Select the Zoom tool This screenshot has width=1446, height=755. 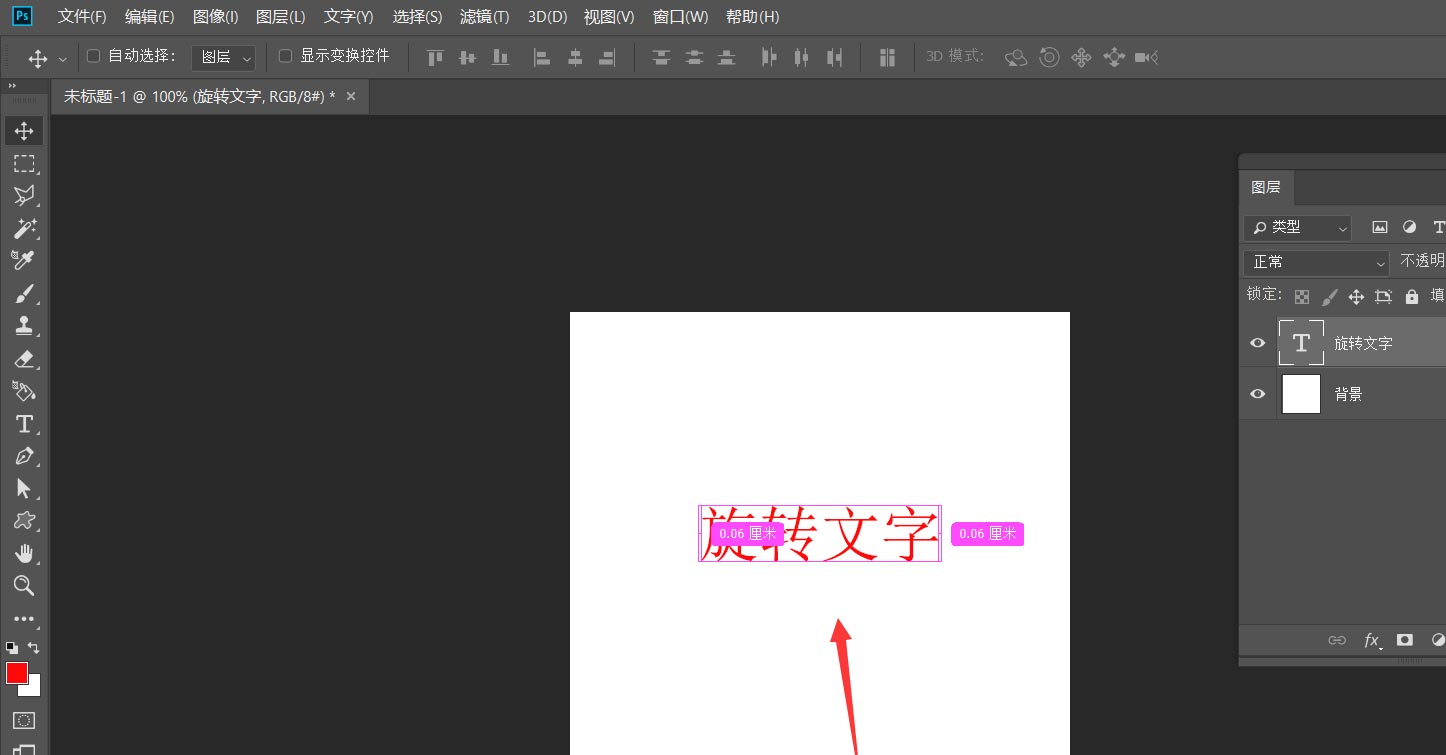pos(24,586)
